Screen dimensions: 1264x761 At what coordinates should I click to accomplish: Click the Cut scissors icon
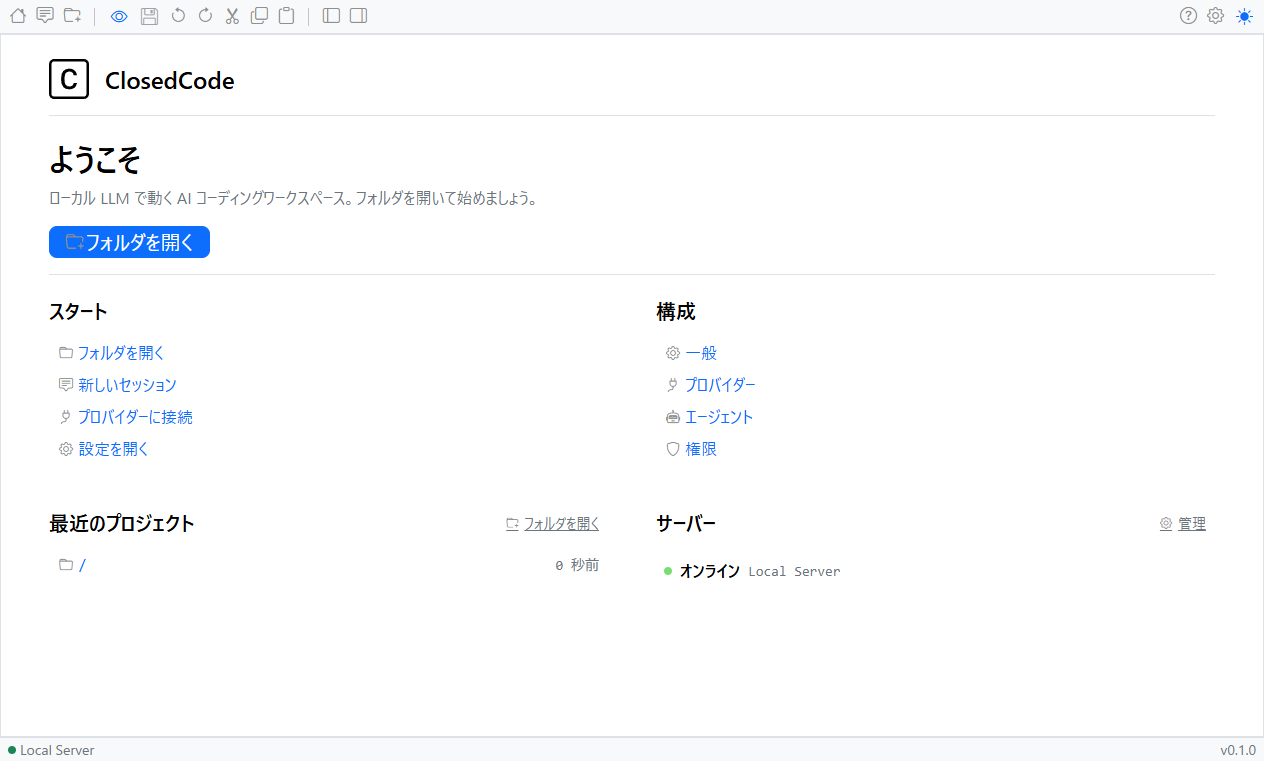[232, 16]
